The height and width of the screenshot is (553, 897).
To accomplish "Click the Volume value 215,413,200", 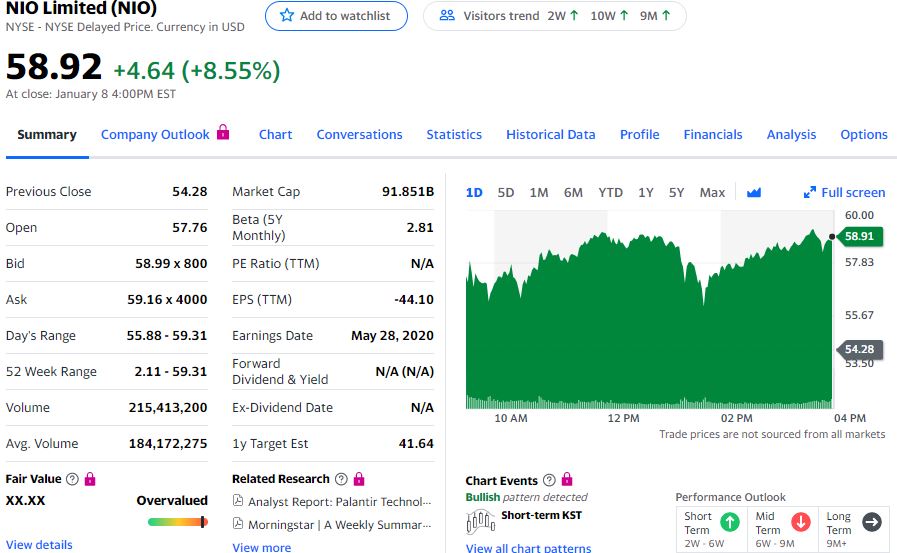I will click(x=168, y=407).
